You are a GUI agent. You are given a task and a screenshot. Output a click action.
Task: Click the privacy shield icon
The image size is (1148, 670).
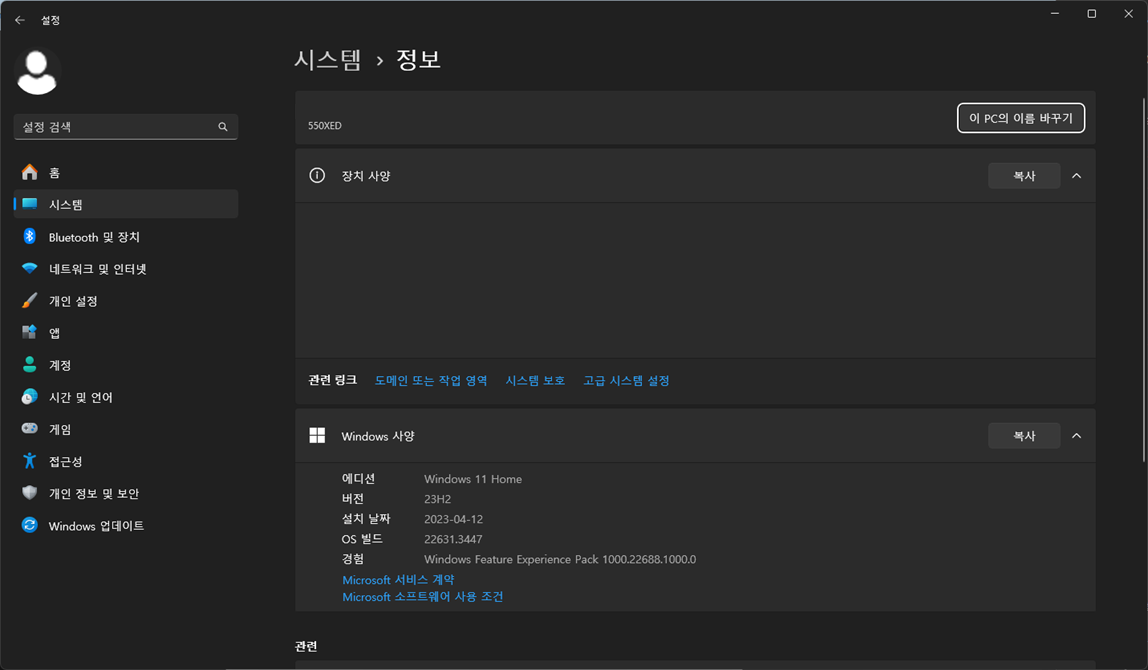[x=29, y=493]
